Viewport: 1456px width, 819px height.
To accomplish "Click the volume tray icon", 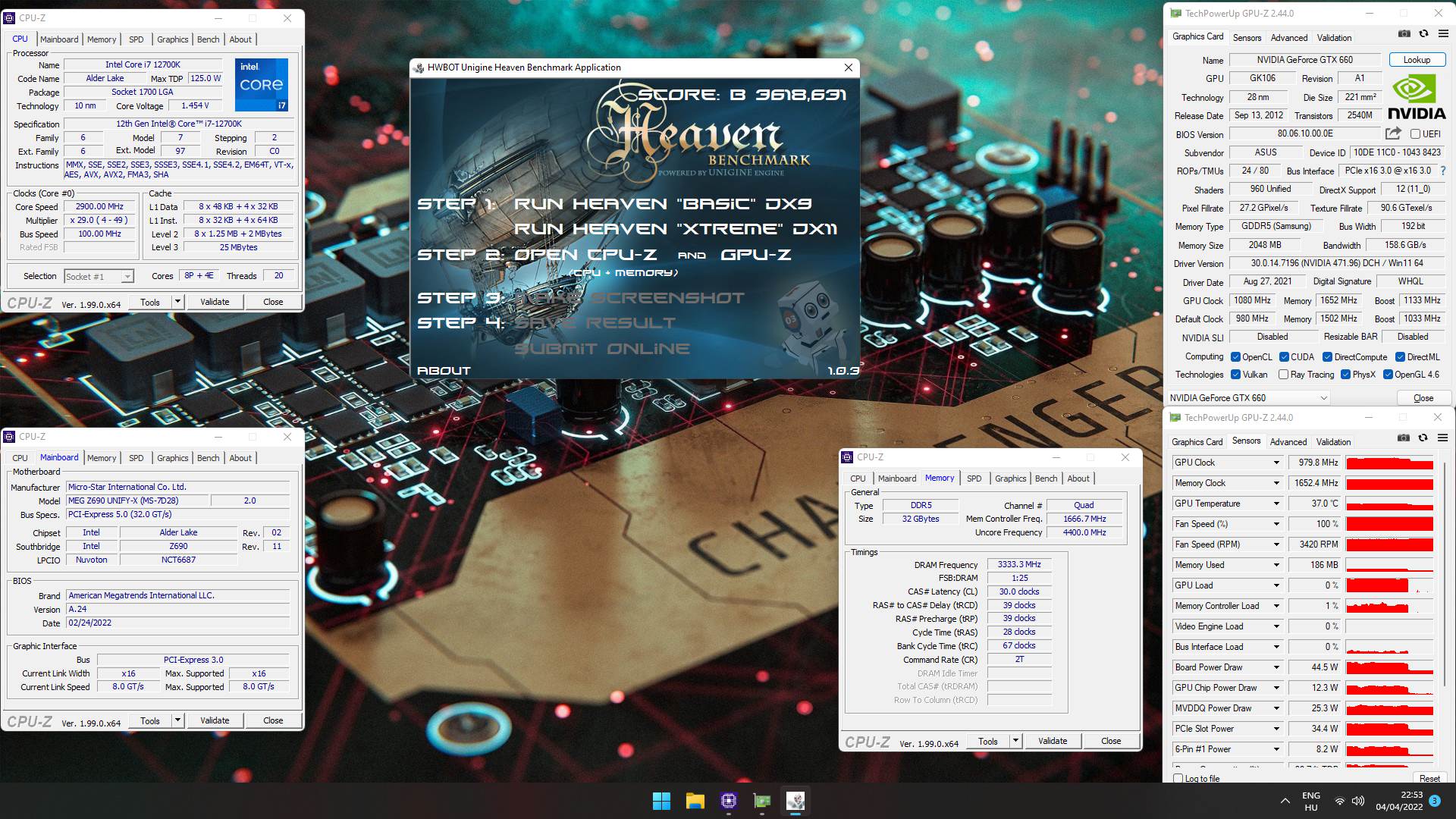I will click(x=1358, y=801).
